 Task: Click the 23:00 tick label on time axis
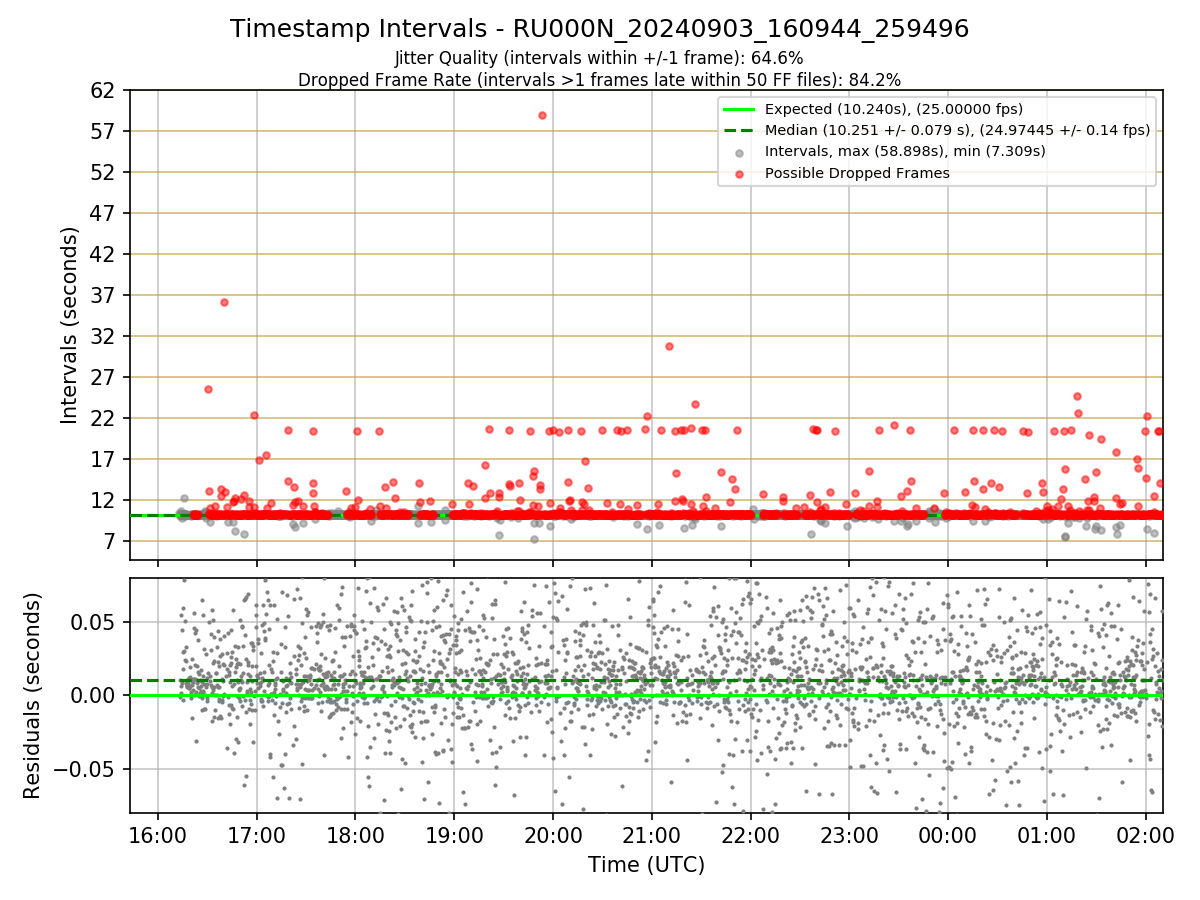(x=849, y=835)
